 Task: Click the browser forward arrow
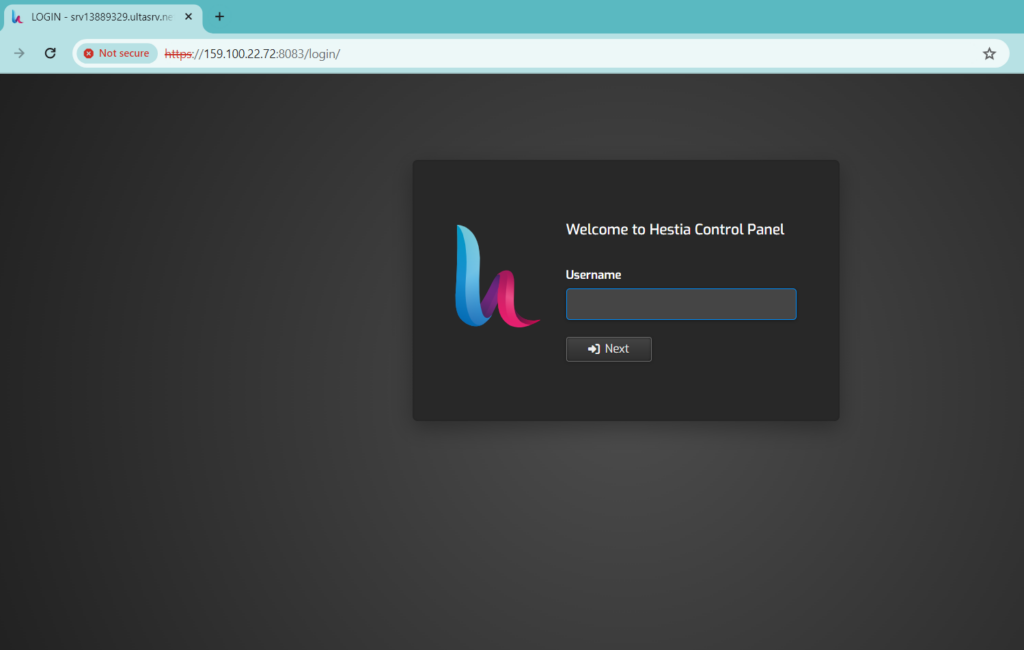tap(20, 54)
